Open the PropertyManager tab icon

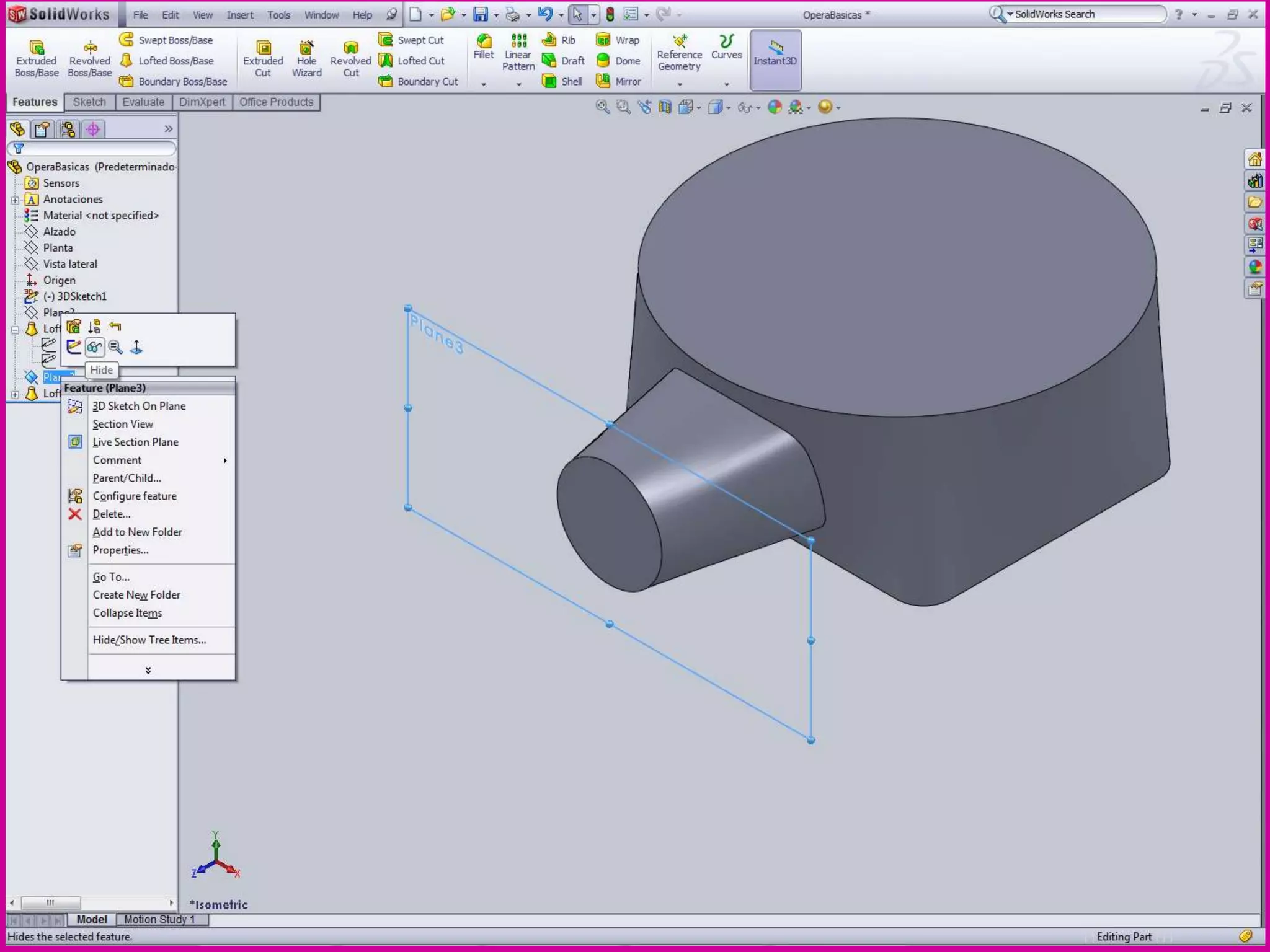(42, 129)
